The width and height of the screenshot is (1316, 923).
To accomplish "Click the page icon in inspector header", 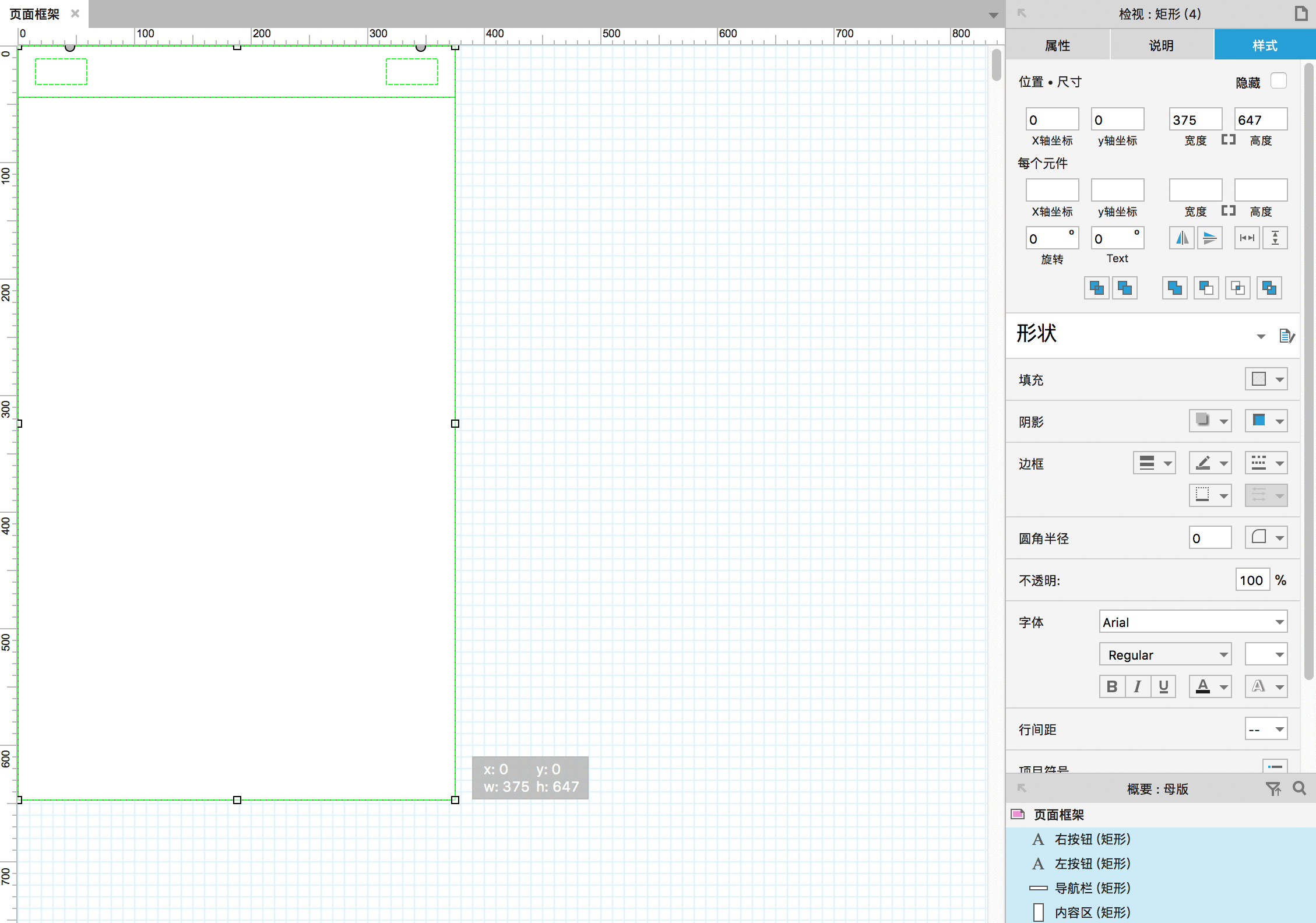I will coord(1301,13).
